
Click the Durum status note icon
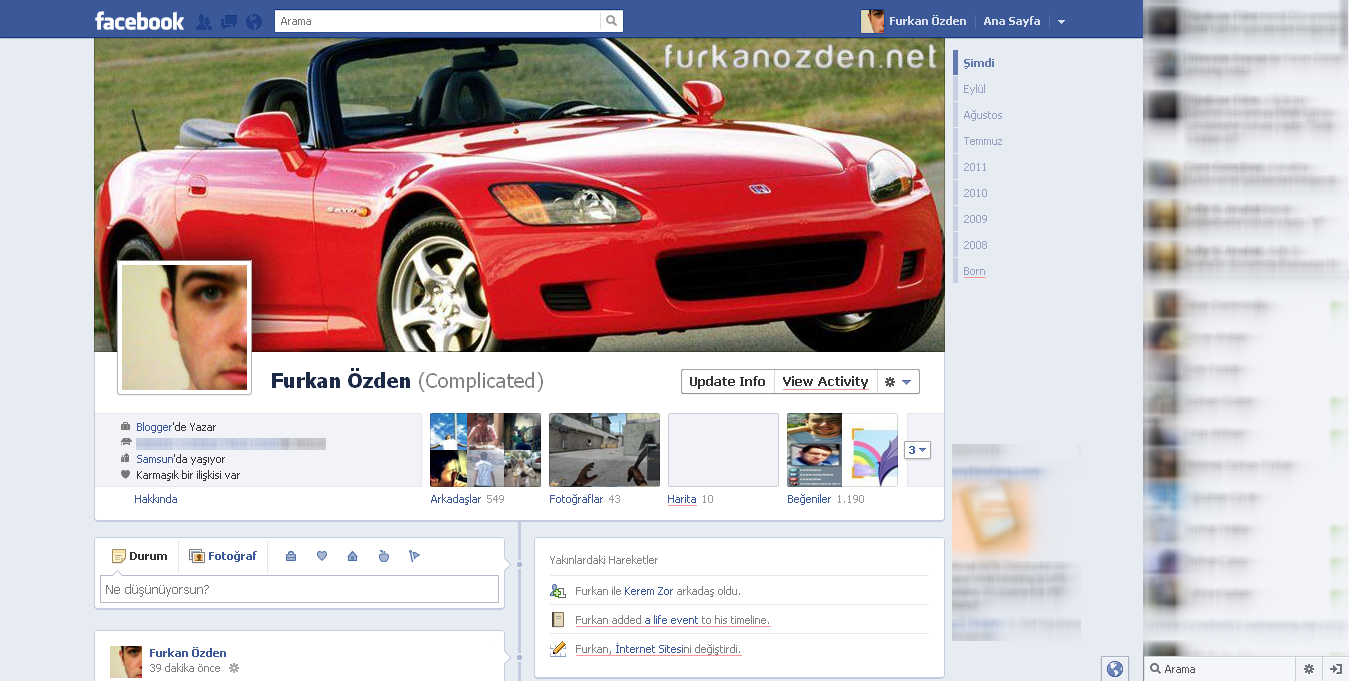pos(118,556)
